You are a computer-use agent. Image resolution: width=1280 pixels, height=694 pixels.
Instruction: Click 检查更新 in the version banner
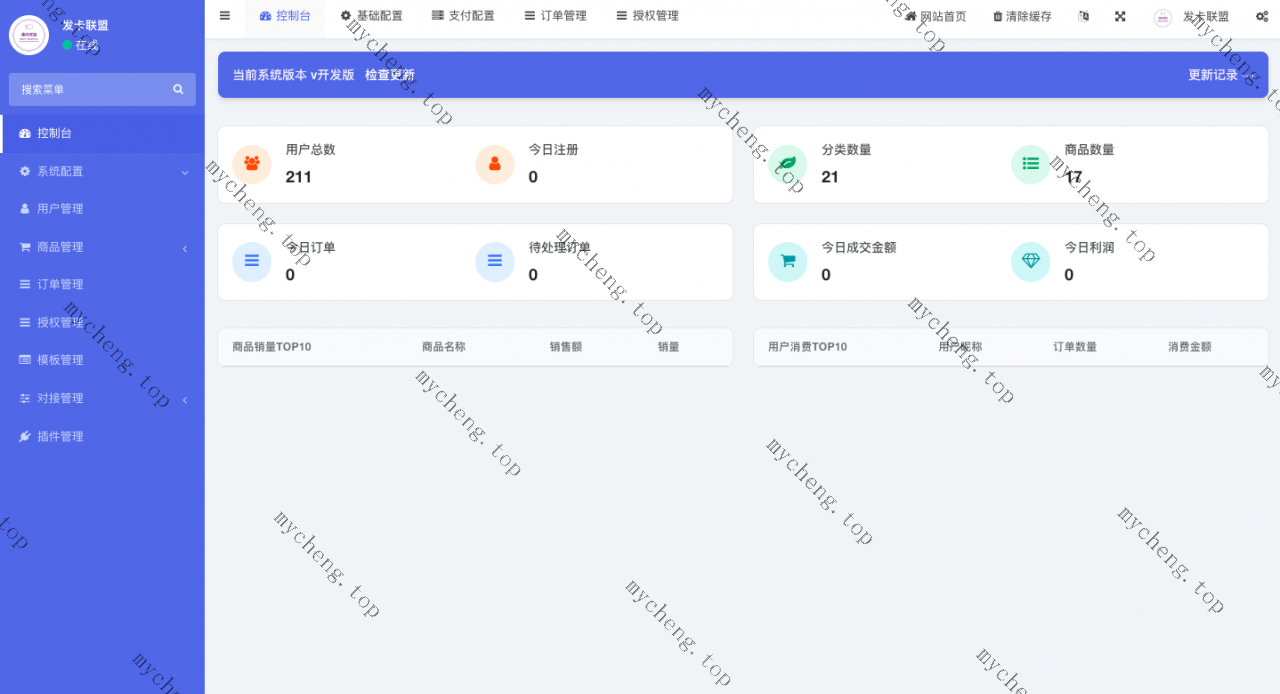(x=390, y=75)
